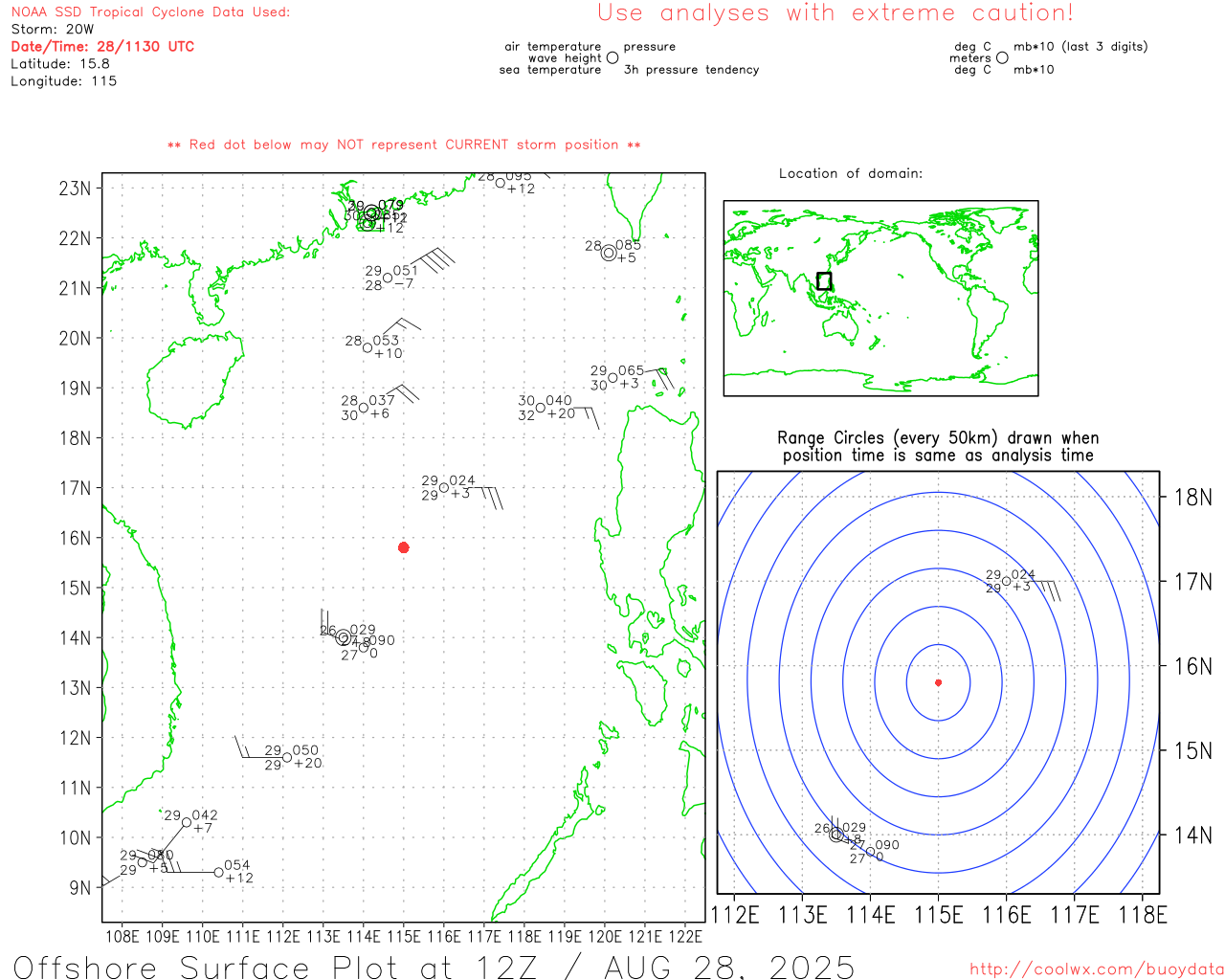Click the station circle in the air temperature legend
1225x980 pixels.
coord(612,58)
